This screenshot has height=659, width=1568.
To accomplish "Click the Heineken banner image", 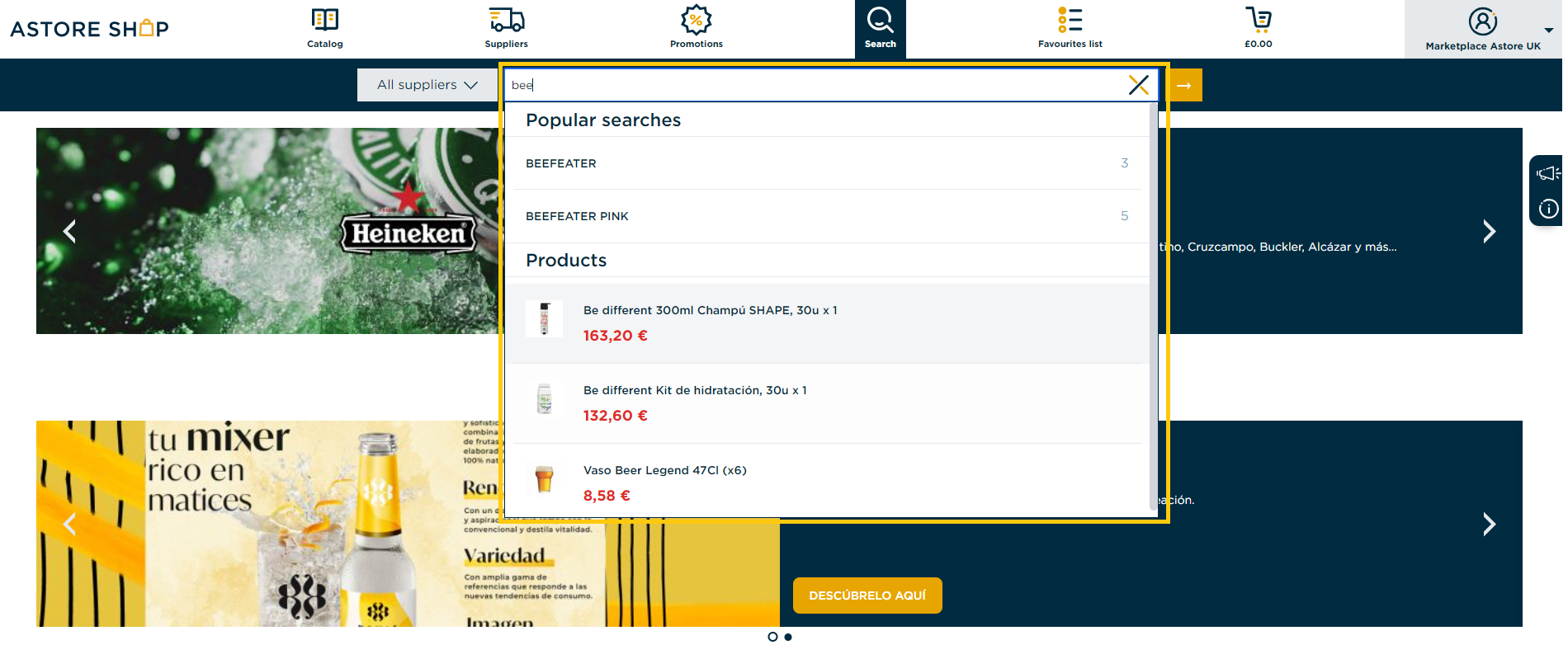I will click(268, 231).
